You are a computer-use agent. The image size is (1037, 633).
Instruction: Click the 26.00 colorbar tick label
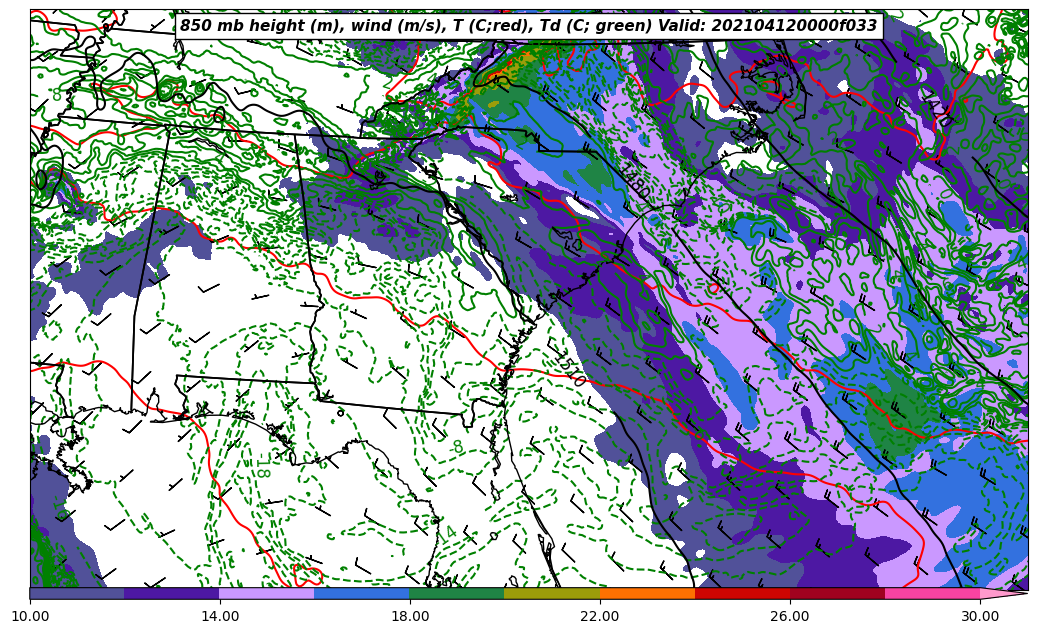click(790, 616)
